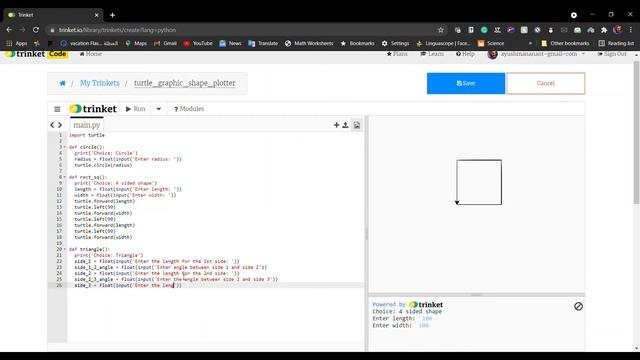Open the Modules help
640x360 pixels.
(x=189, y=109)
